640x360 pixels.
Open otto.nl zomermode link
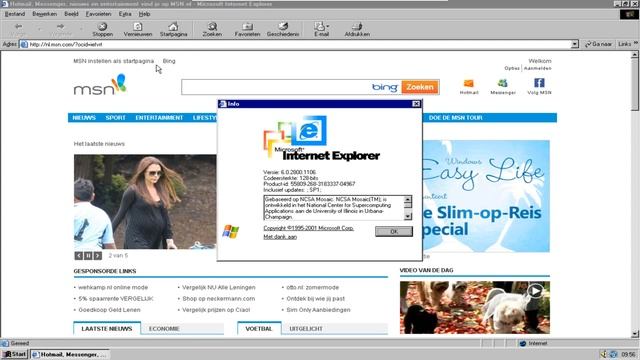313,287
